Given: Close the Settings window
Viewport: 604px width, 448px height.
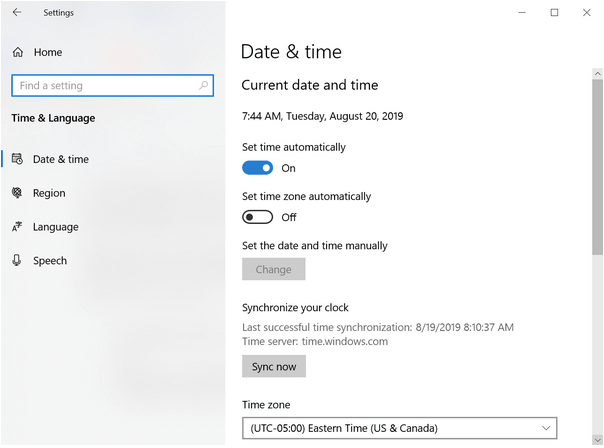Looking at the screenshot, I should 587,13.
